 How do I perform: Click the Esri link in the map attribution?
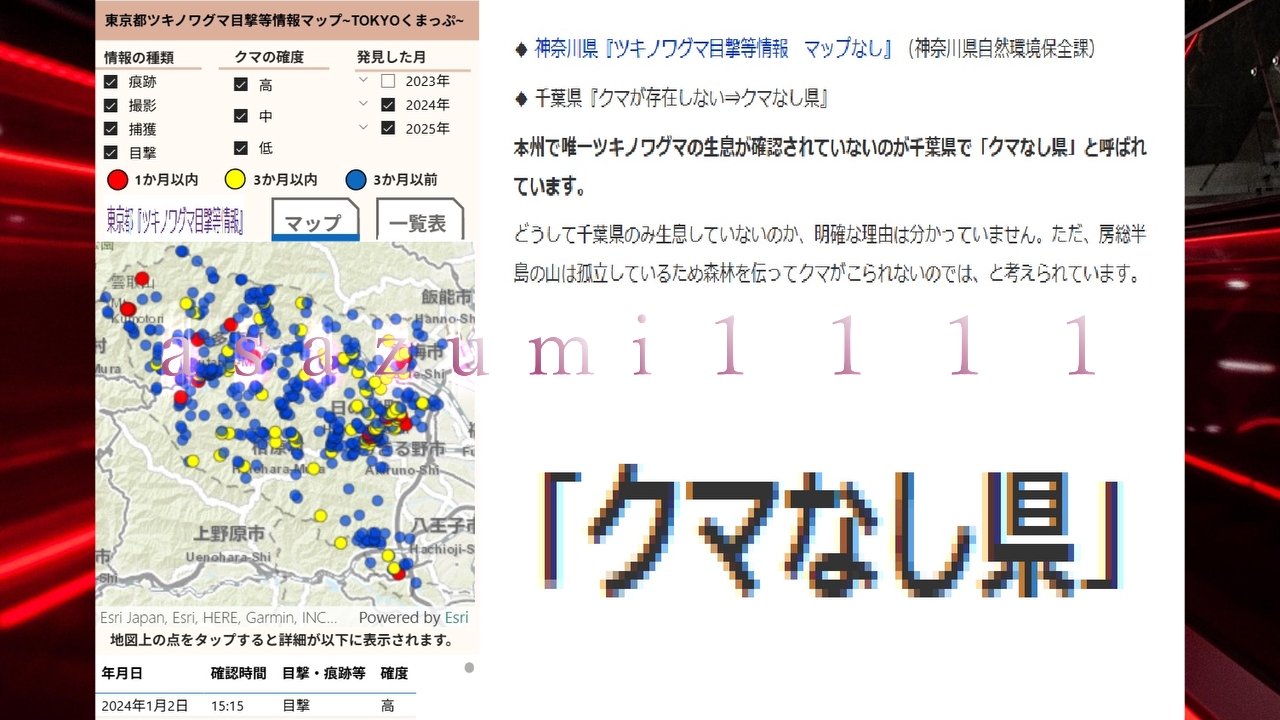(x=456, y=618)
